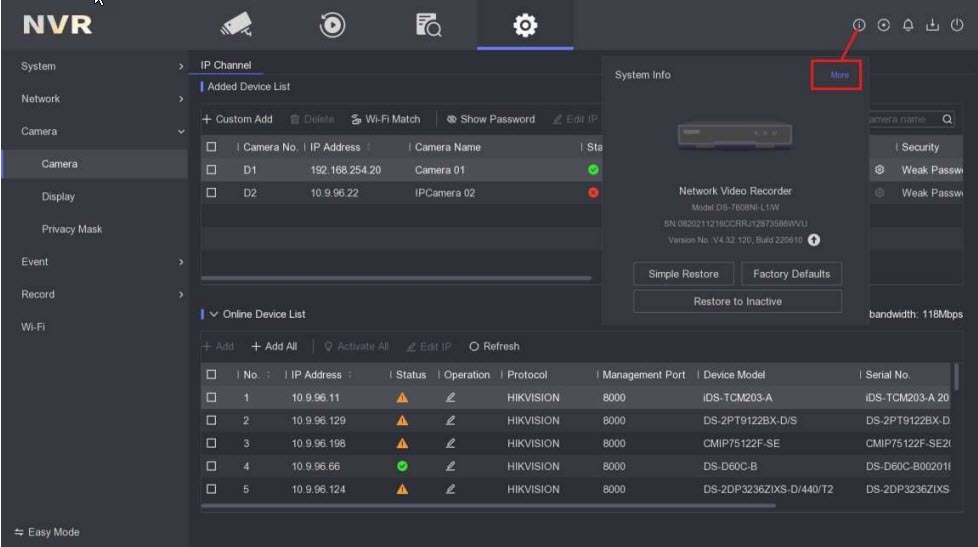Open the settings gear icon
The image size is (978, 547).
[x=525, y=26]
